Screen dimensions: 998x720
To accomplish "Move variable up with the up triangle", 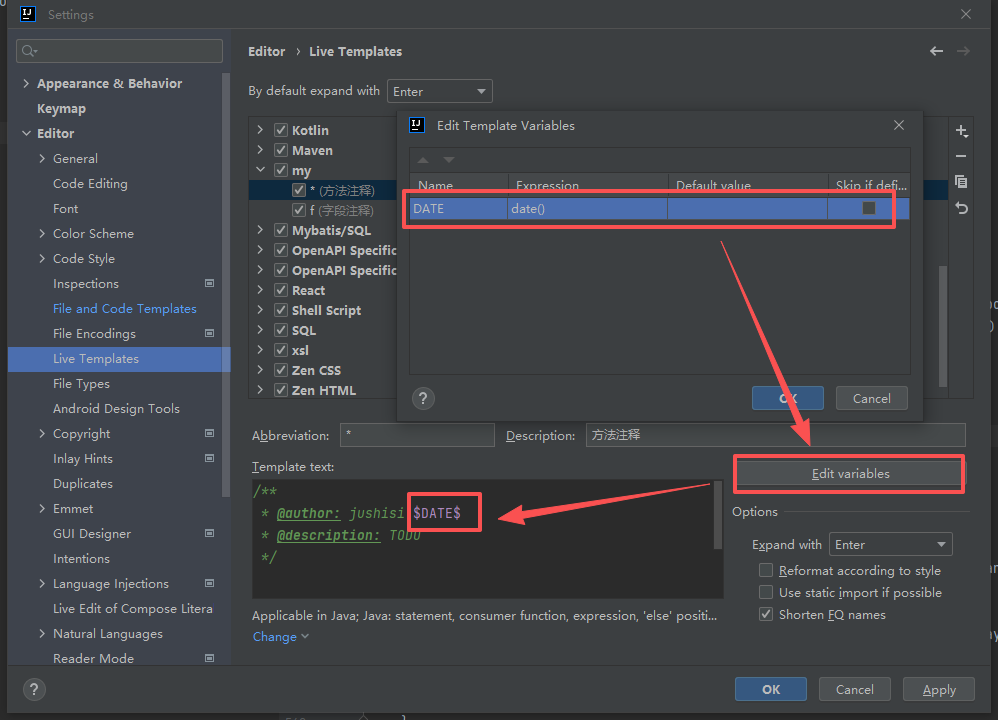I will click(423, 160).
